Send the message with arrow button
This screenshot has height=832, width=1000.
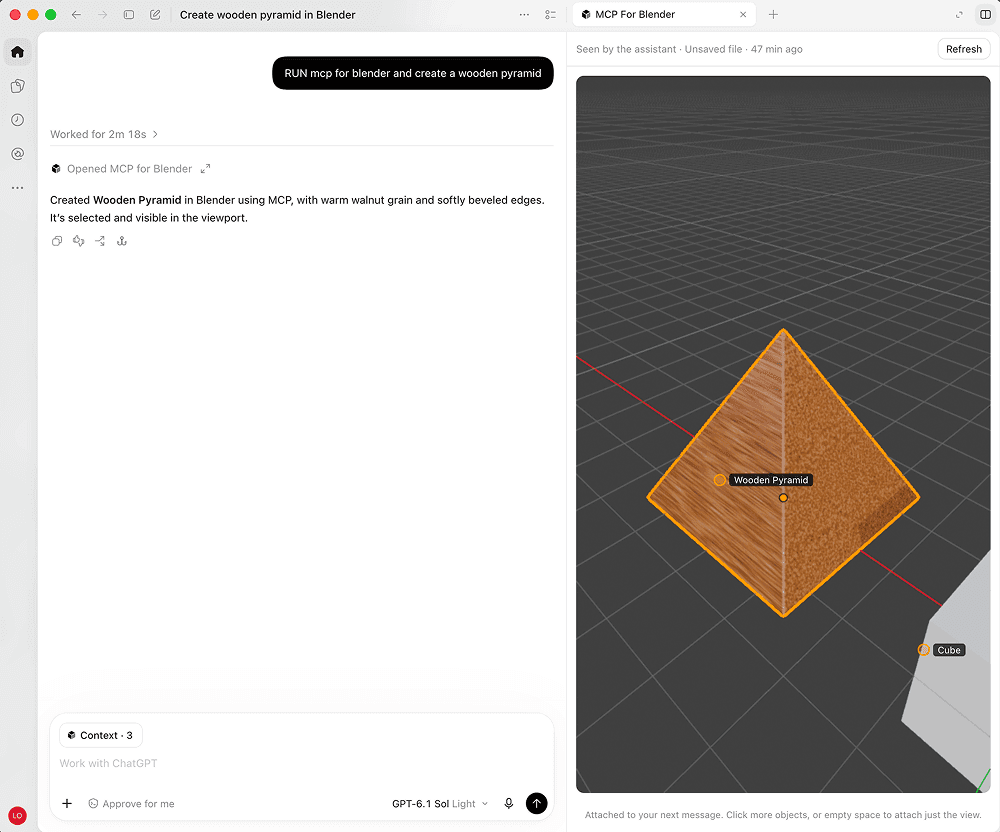[x=536, y=803]
